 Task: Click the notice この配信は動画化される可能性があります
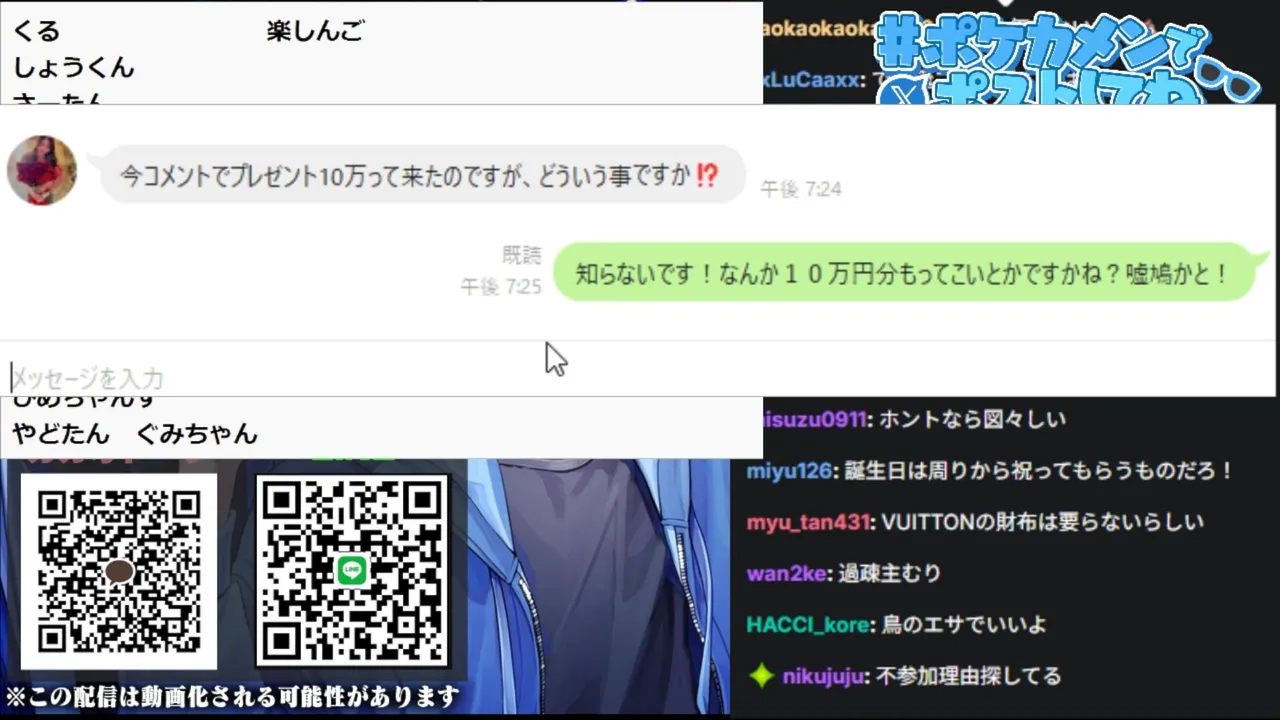pyautogui.click(x=232, y=696)
